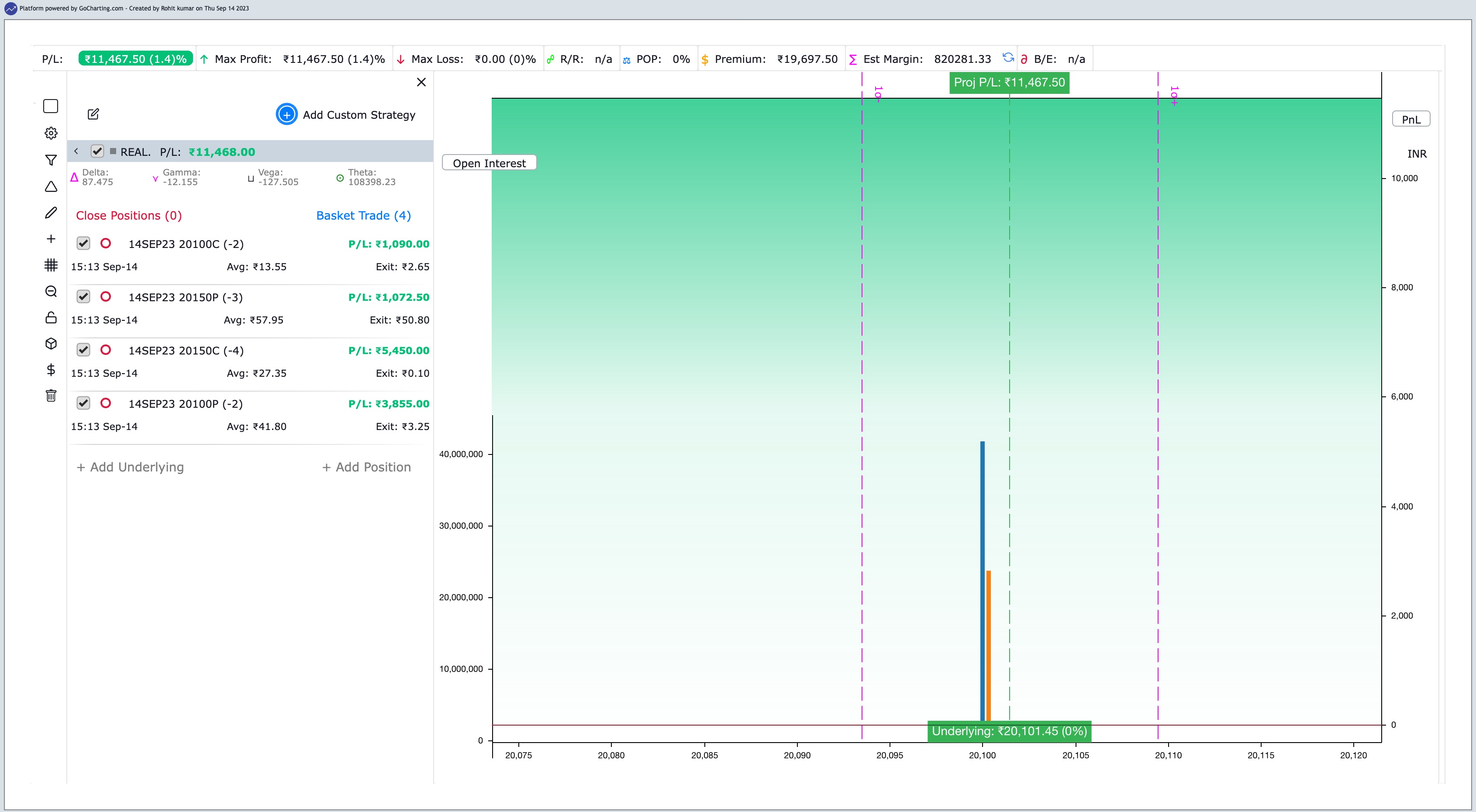
Task: Click Gamma -12.155 value
Action: [x=180, y=182]
